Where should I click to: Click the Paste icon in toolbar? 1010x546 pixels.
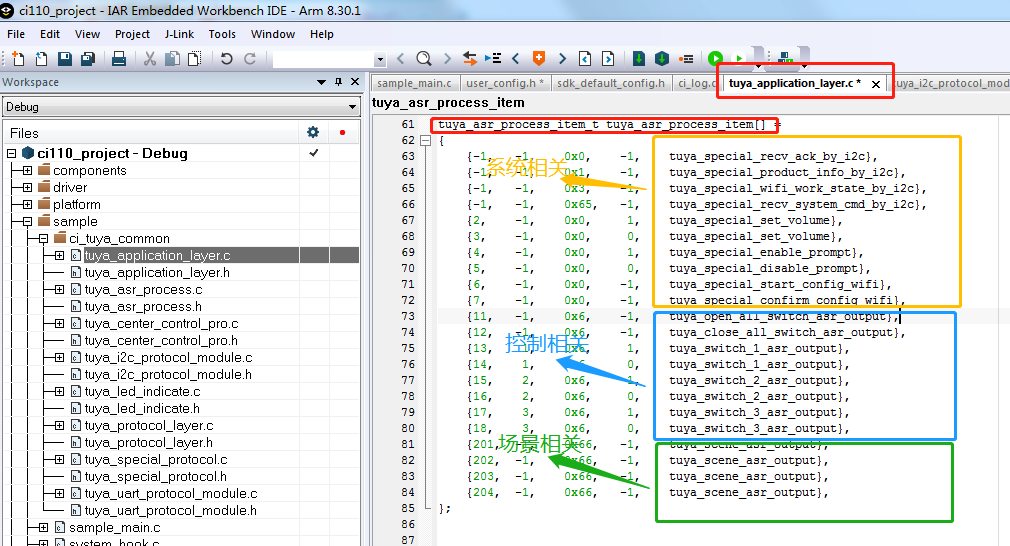pos(194,59)
